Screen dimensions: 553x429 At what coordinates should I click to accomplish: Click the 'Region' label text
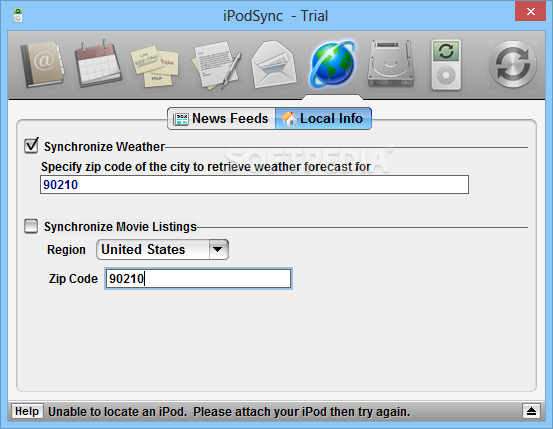pos(66,250)
